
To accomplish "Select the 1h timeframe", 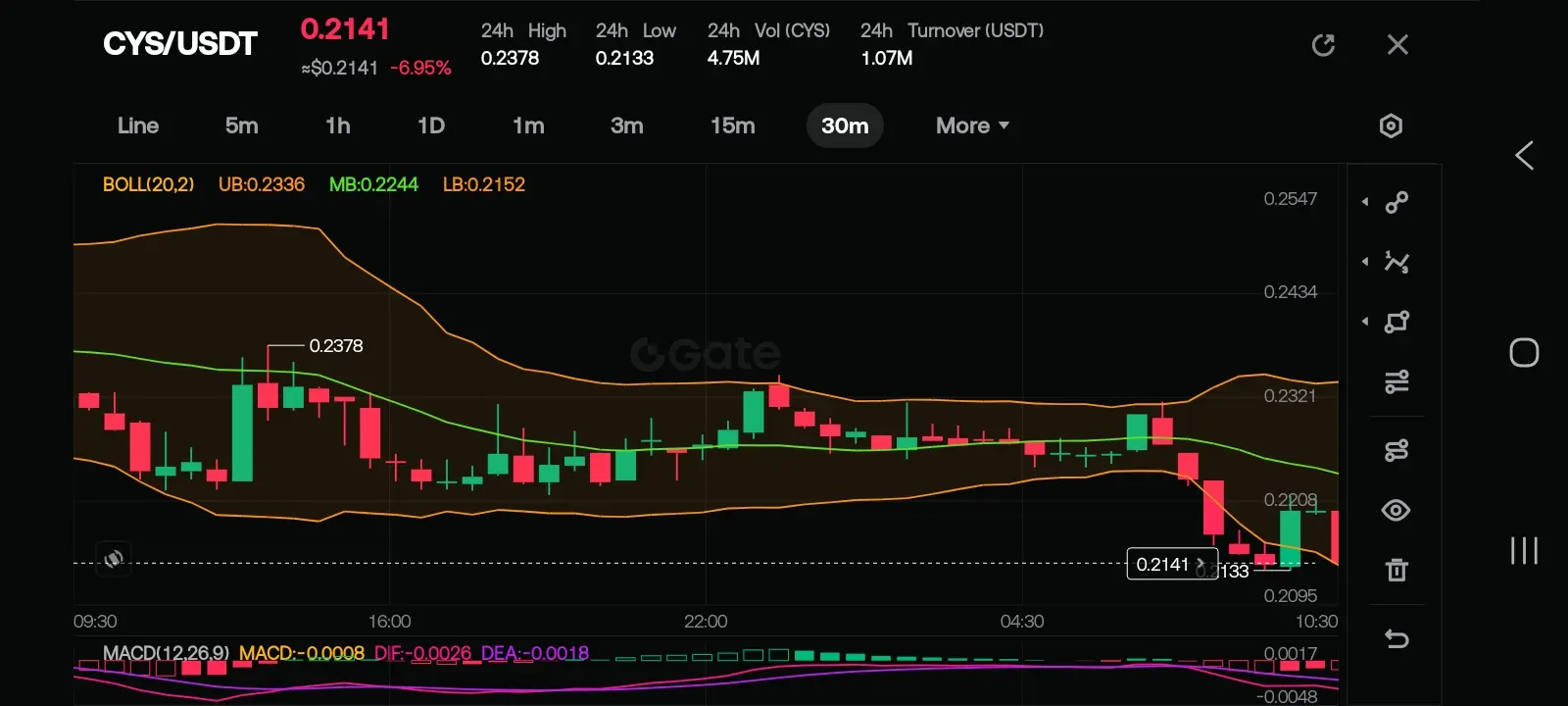I will pyautogui.click(x=338, y=126).
